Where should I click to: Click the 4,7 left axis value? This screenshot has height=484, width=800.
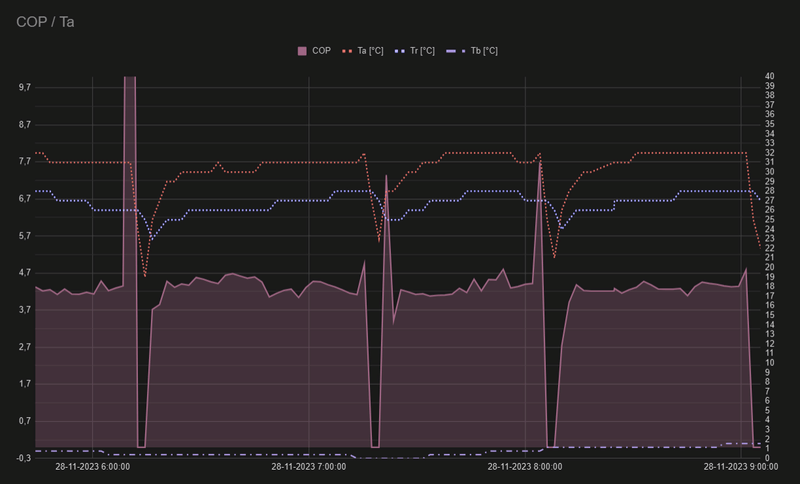pyautogui.click(x=24, y=273)
